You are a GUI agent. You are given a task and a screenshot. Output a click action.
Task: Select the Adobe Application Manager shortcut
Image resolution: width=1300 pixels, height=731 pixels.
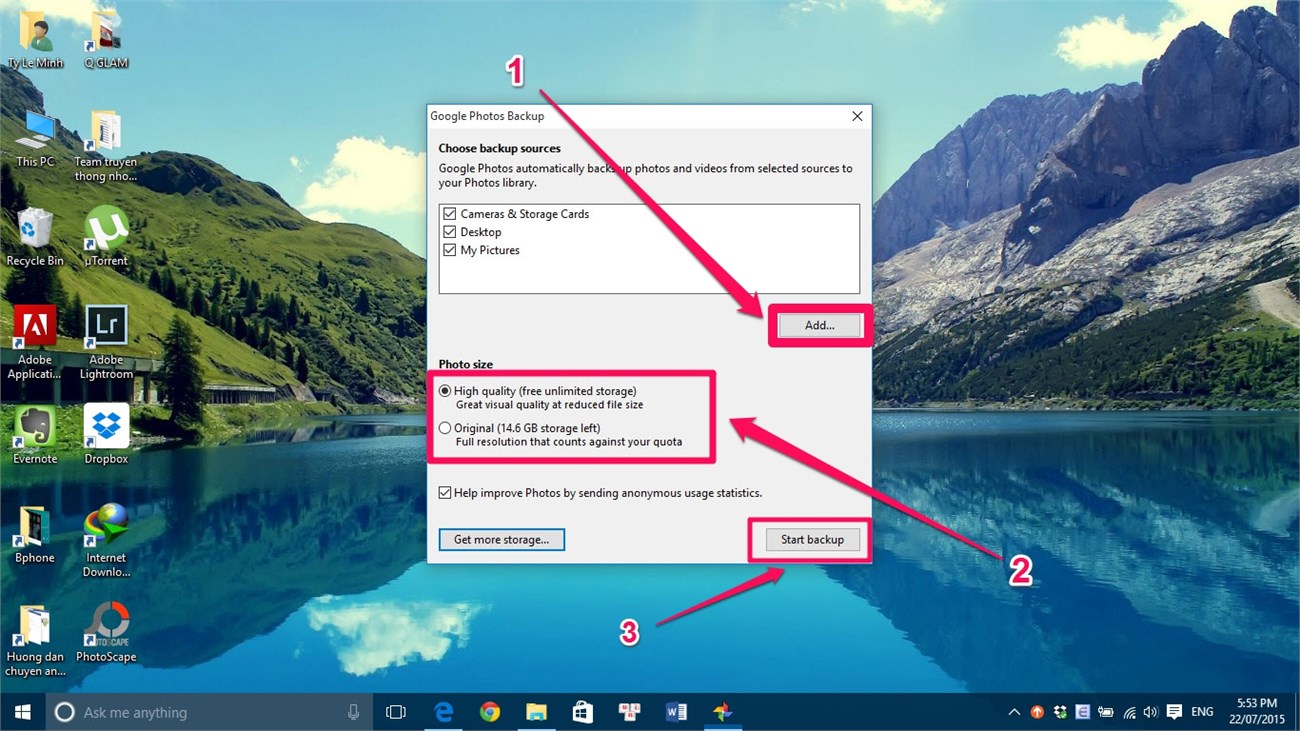coord(35,344)
